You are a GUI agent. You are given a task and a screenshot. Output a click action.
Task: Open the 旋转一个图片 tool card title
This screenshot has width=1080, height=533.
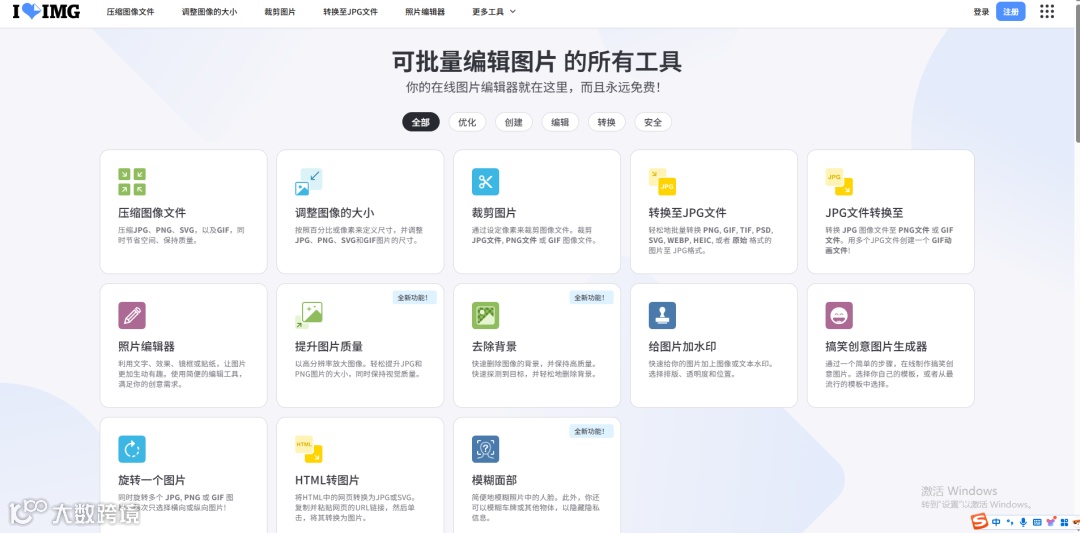tap(152, 480)
